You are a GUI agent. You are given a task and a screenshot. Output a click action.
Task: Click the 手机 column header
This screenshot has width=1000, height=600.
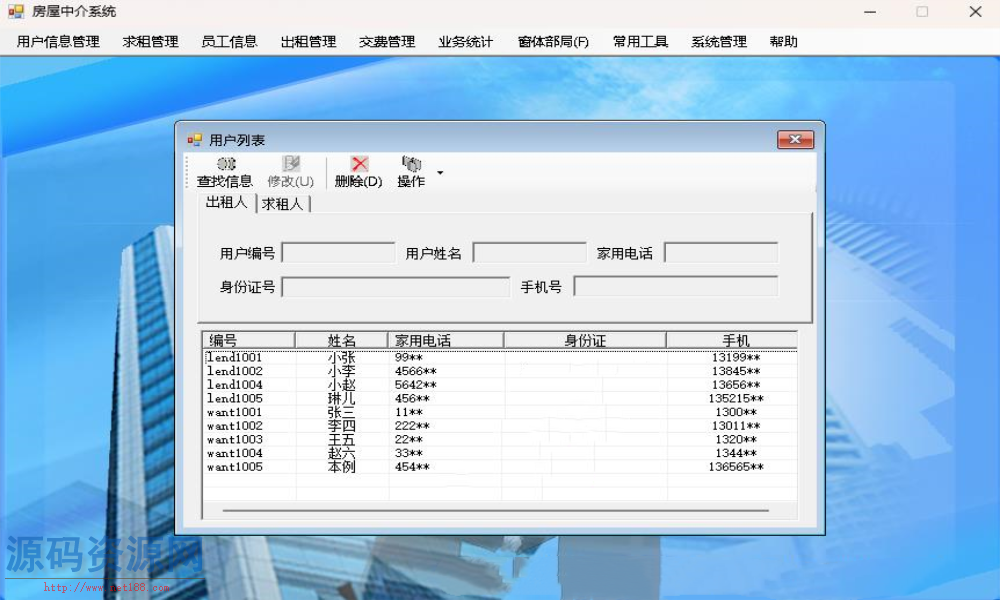pos(735,341)
